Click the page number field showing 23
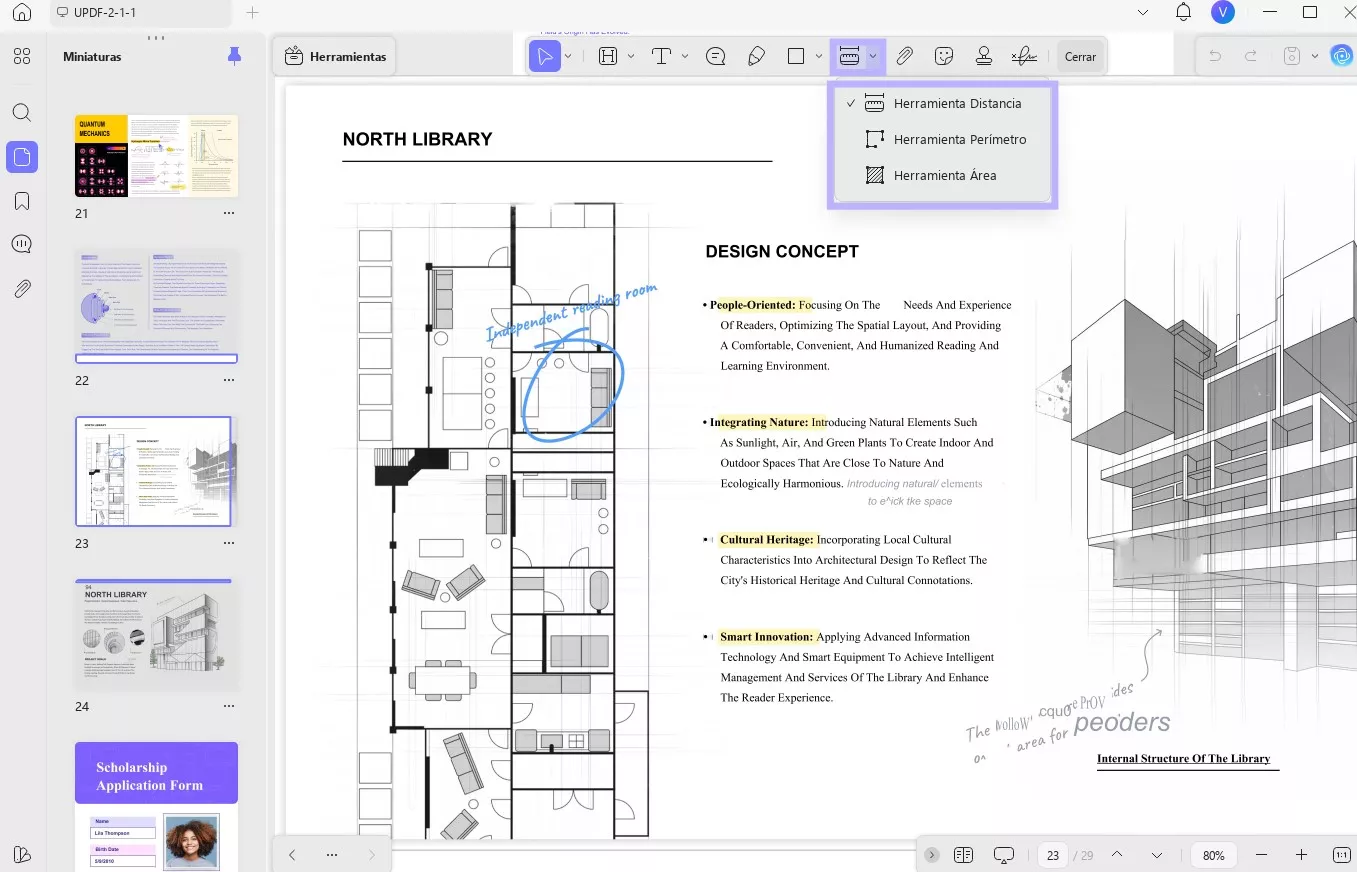 [x=1053, y=856]
